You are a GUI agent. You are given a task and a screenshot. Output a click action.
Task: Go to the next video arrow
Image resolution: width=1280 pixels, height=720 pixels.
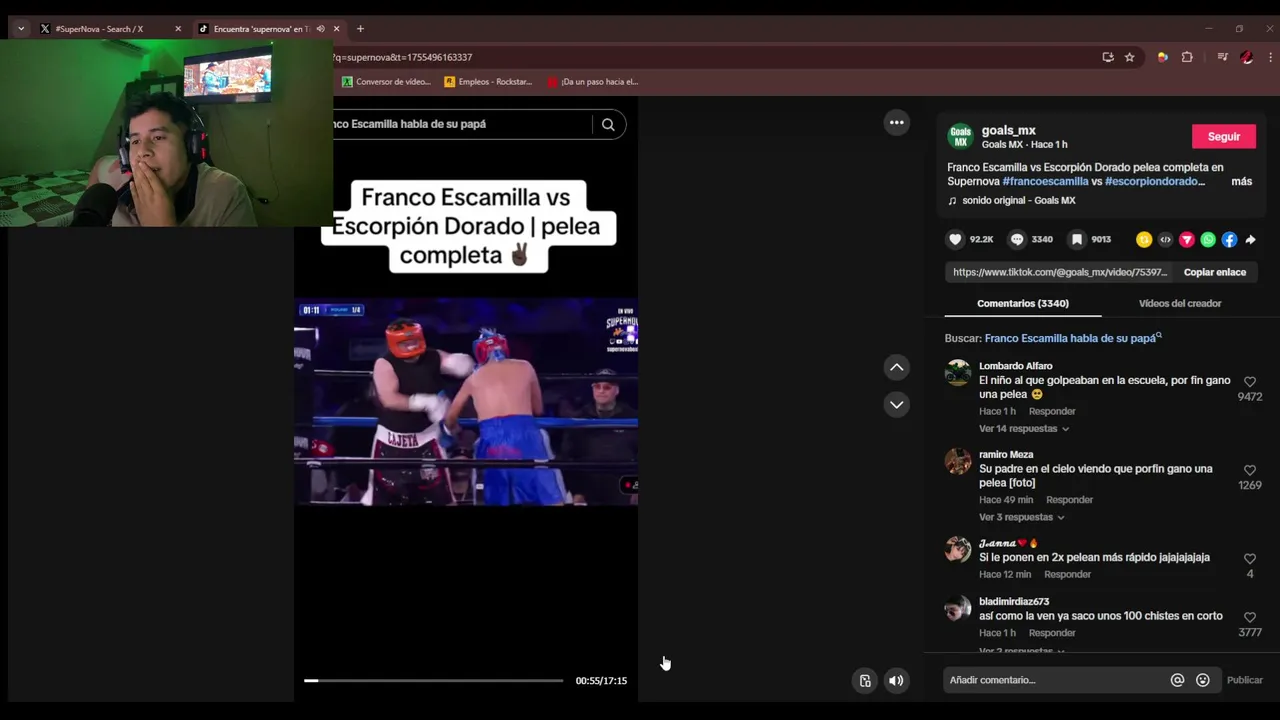pyautogui.click(x=897, y=404)
